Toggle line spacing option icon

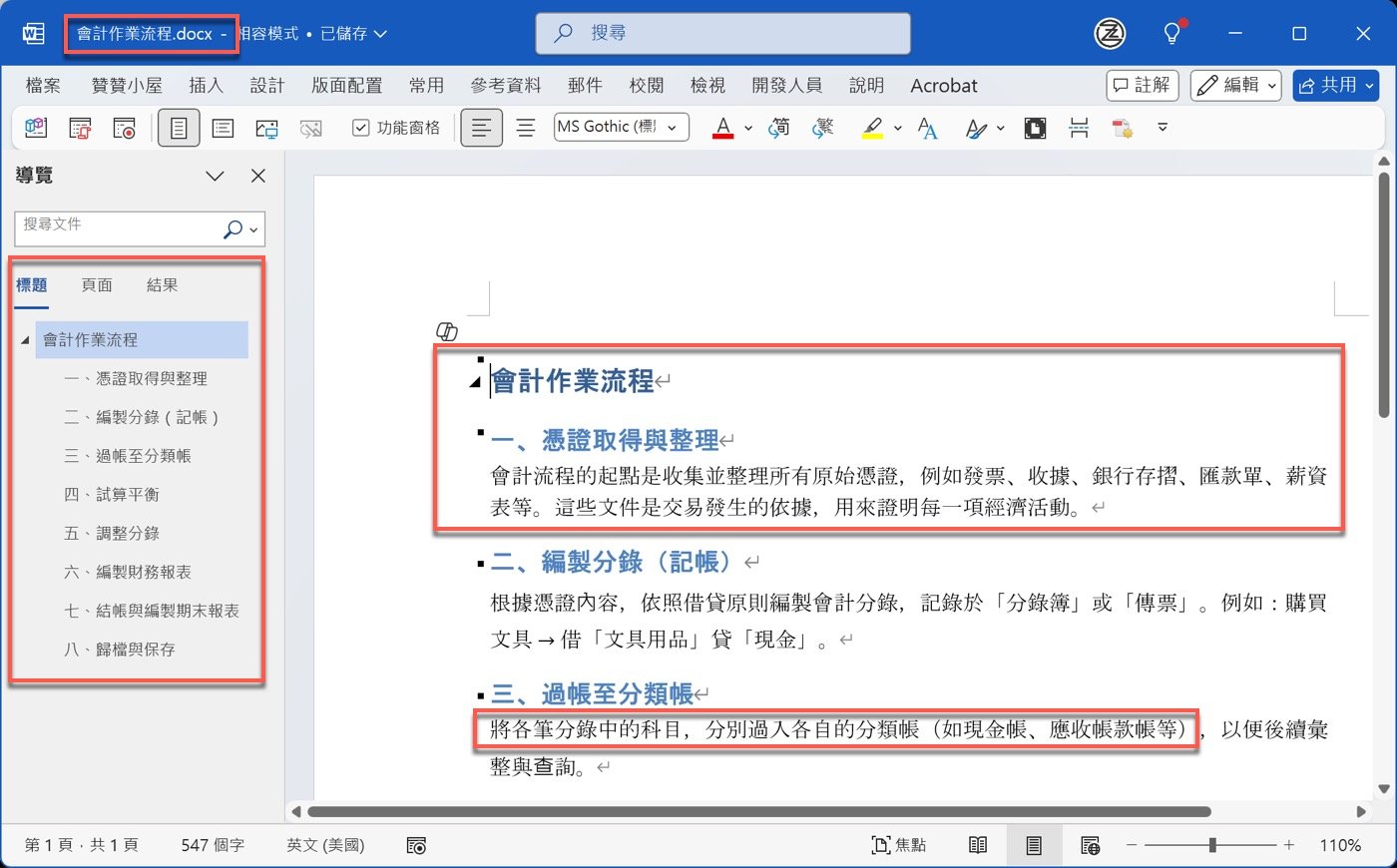pos(526,128)
